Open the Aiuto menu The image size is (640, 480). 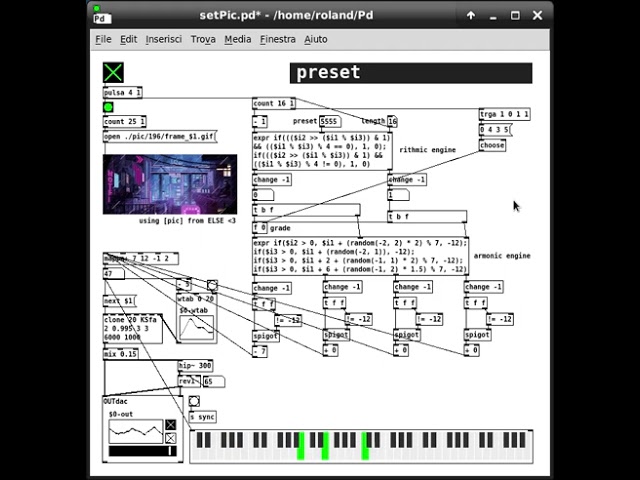tap(316, 39)
